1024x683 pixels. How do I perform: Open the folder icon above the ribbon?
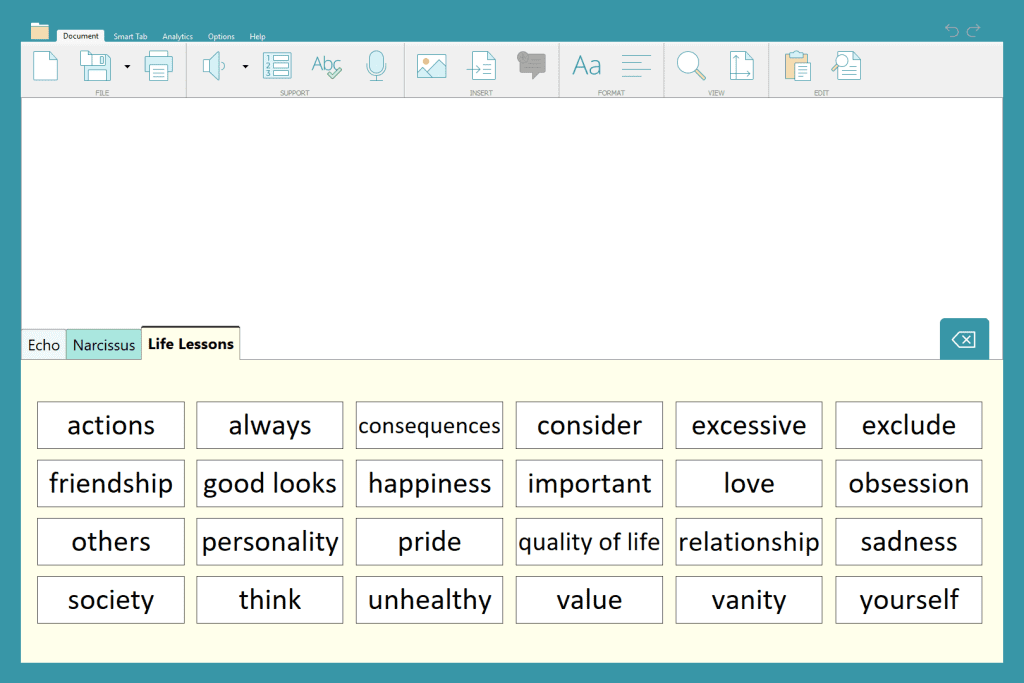[x=40, y=31]
